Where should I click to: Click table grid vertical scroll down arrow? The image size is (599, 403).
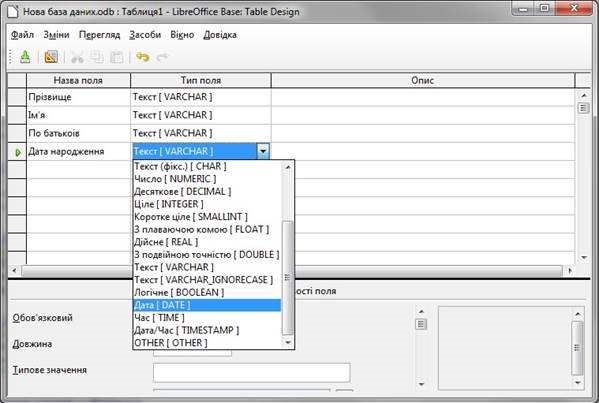tap(584, 257)
